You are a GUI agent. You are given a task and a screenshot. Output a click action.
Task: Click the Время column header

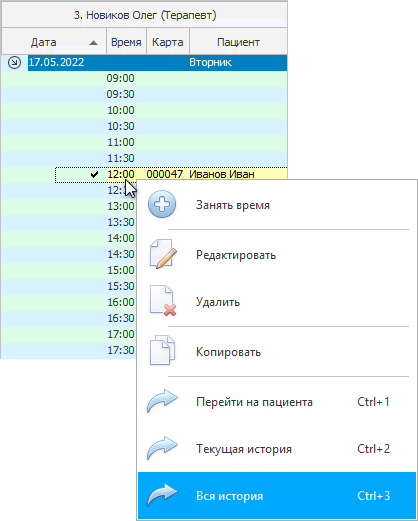pyautogui.click(x=126, y=42)
